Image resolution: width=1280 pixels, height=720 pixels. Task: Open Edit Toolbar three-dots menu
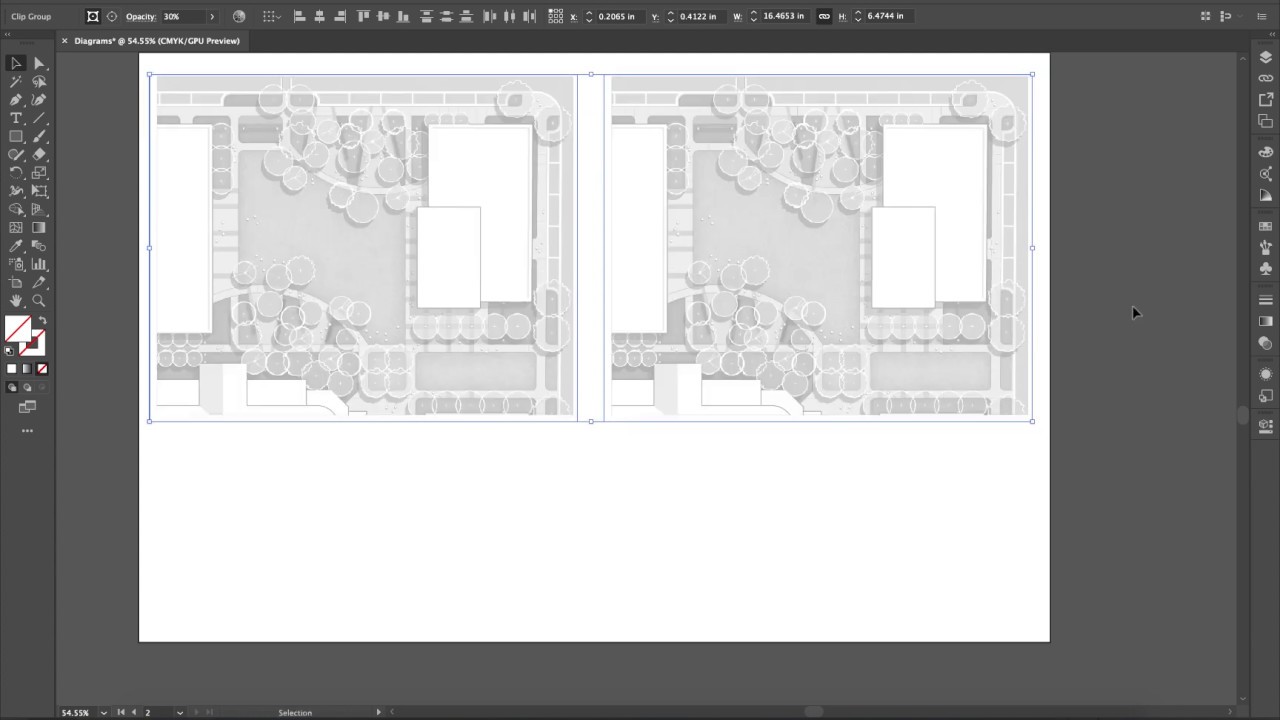click(27, 431)
